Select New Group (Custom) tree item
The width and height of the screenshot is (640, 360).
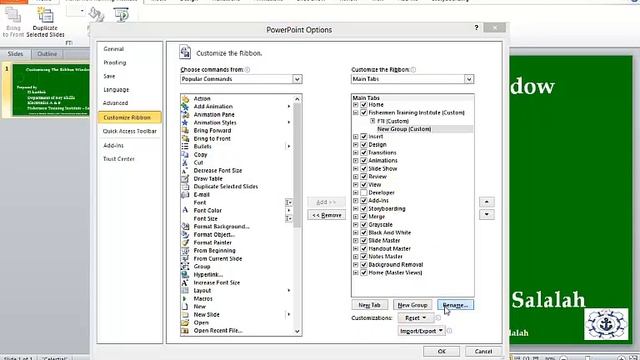404,129
